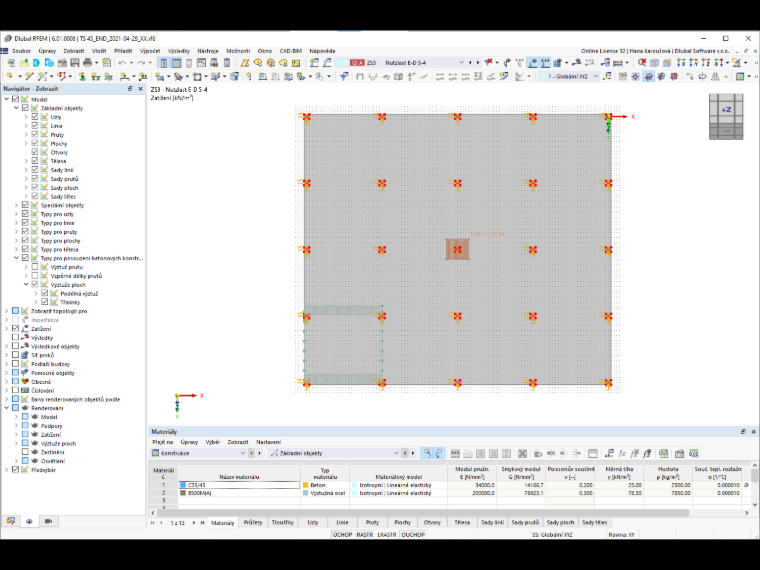
Task: Click the ÚCHOP status bar button
Action: coord(342,535)
